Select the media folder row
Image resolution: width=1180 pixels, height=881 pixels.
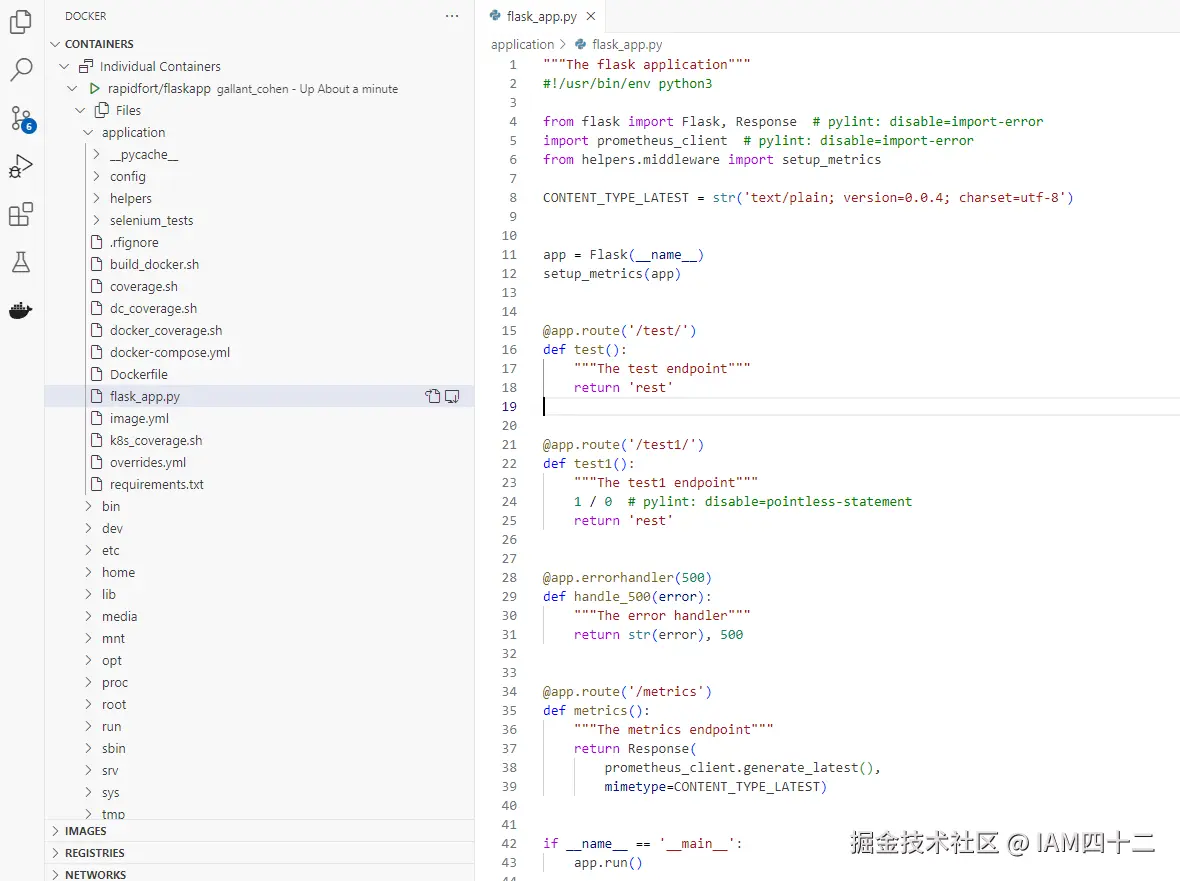[260, 616]
